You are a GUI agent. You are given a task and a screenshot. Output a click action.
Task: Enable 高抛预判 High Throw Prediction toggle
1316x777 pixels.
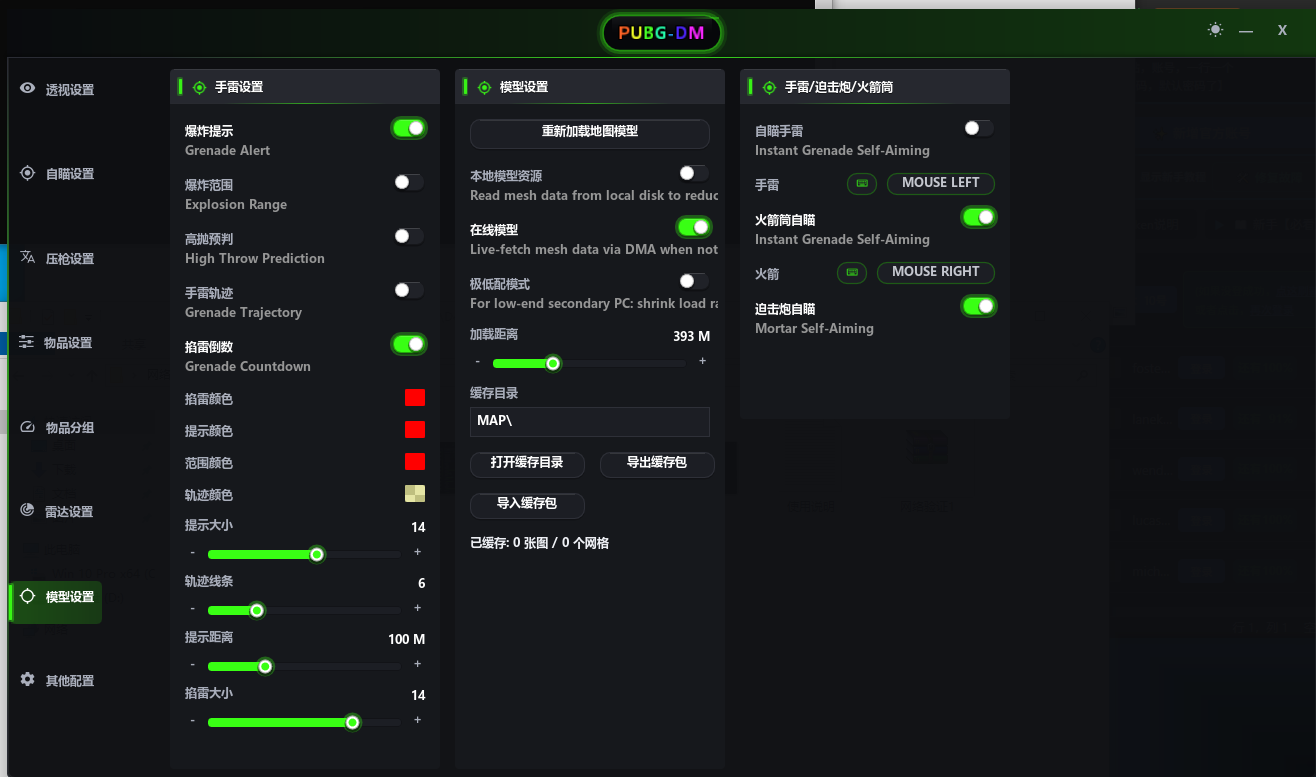point(408,236)
